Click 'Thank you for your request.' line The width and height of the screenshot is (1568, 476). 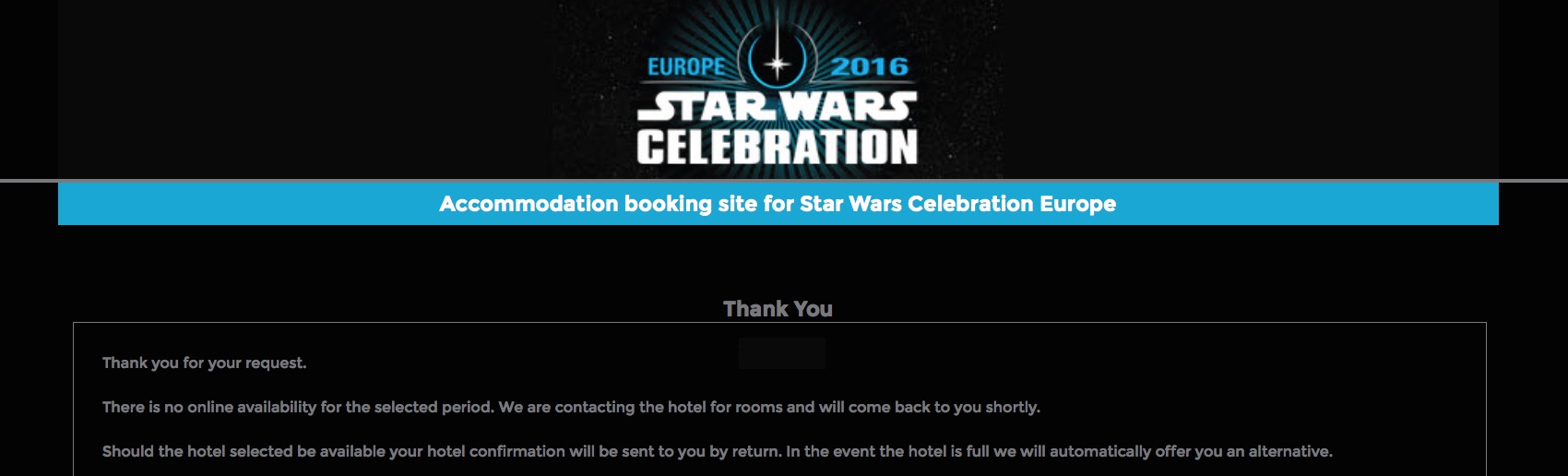tap(204, 363)
